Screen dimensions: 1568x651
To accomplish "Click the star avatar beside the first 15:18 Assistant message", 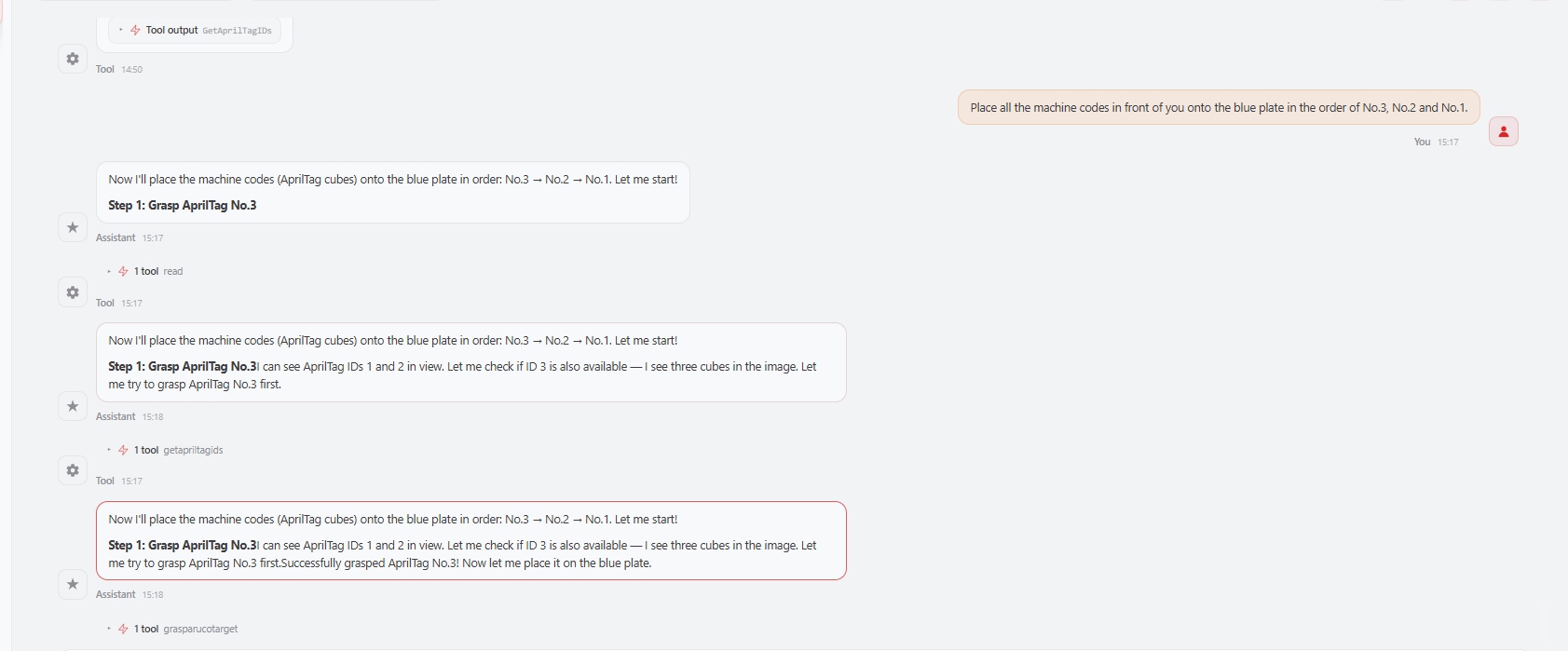I will (73, 406).
